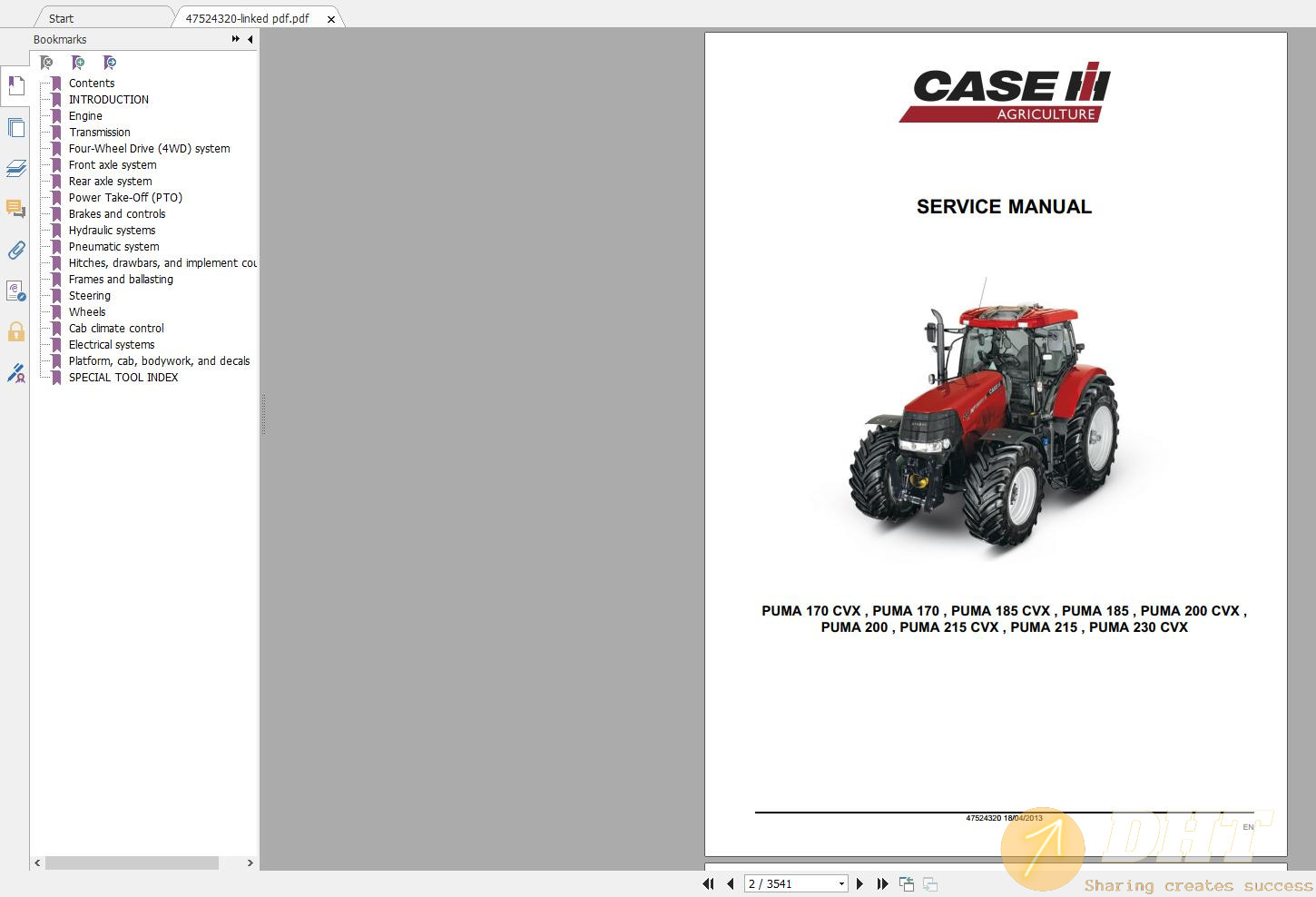Open the Security panel with the lock icon
The width and height of the screenshot is (1316, 897).
pos(15,331)
